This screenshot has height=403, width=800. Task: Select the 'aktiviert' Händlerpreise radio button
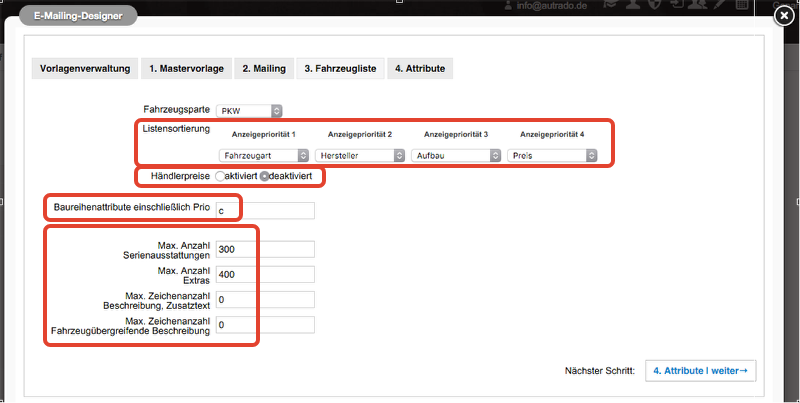220,177
